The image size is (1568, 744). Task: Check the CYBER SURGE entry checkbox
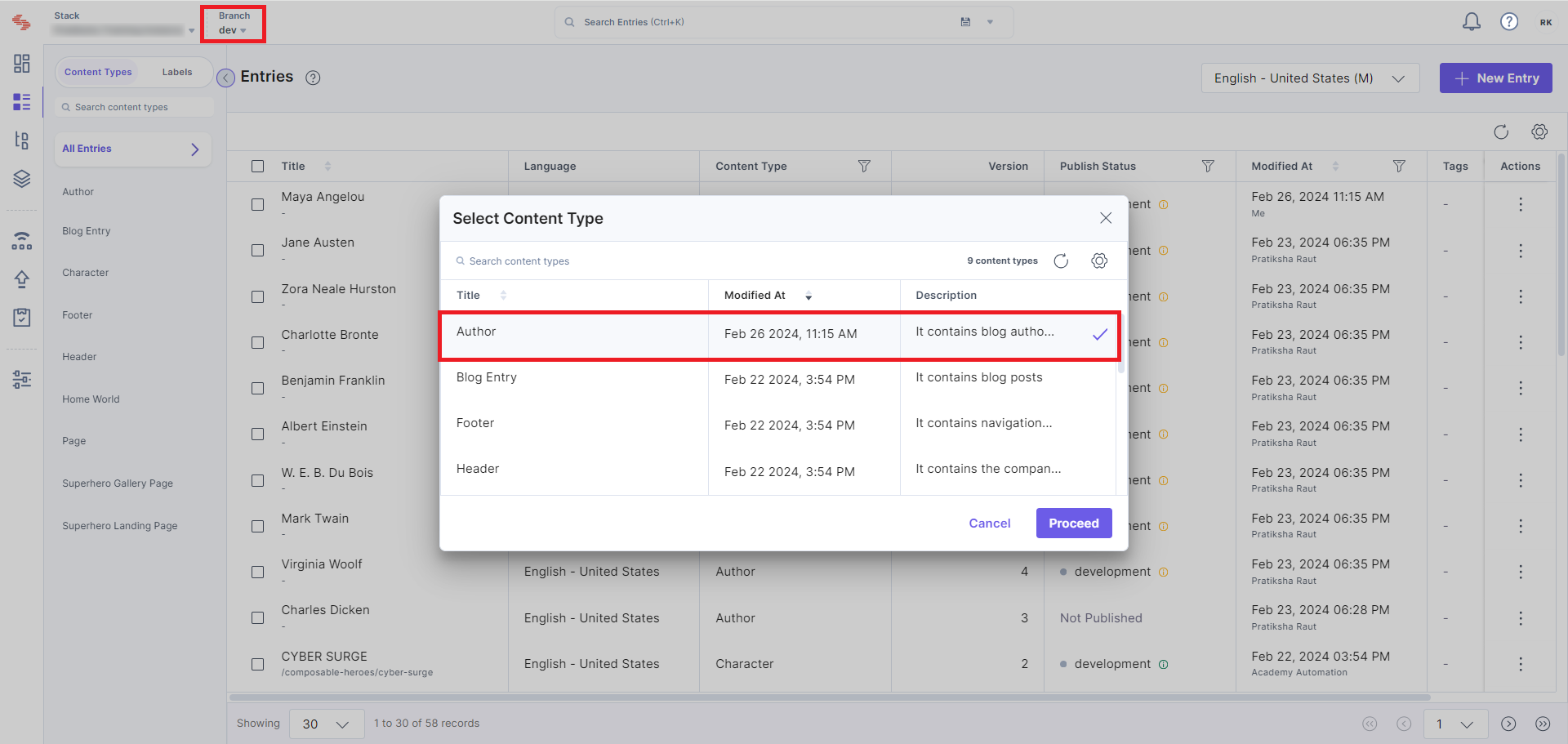pyautogui.click(x=258, y=664)
